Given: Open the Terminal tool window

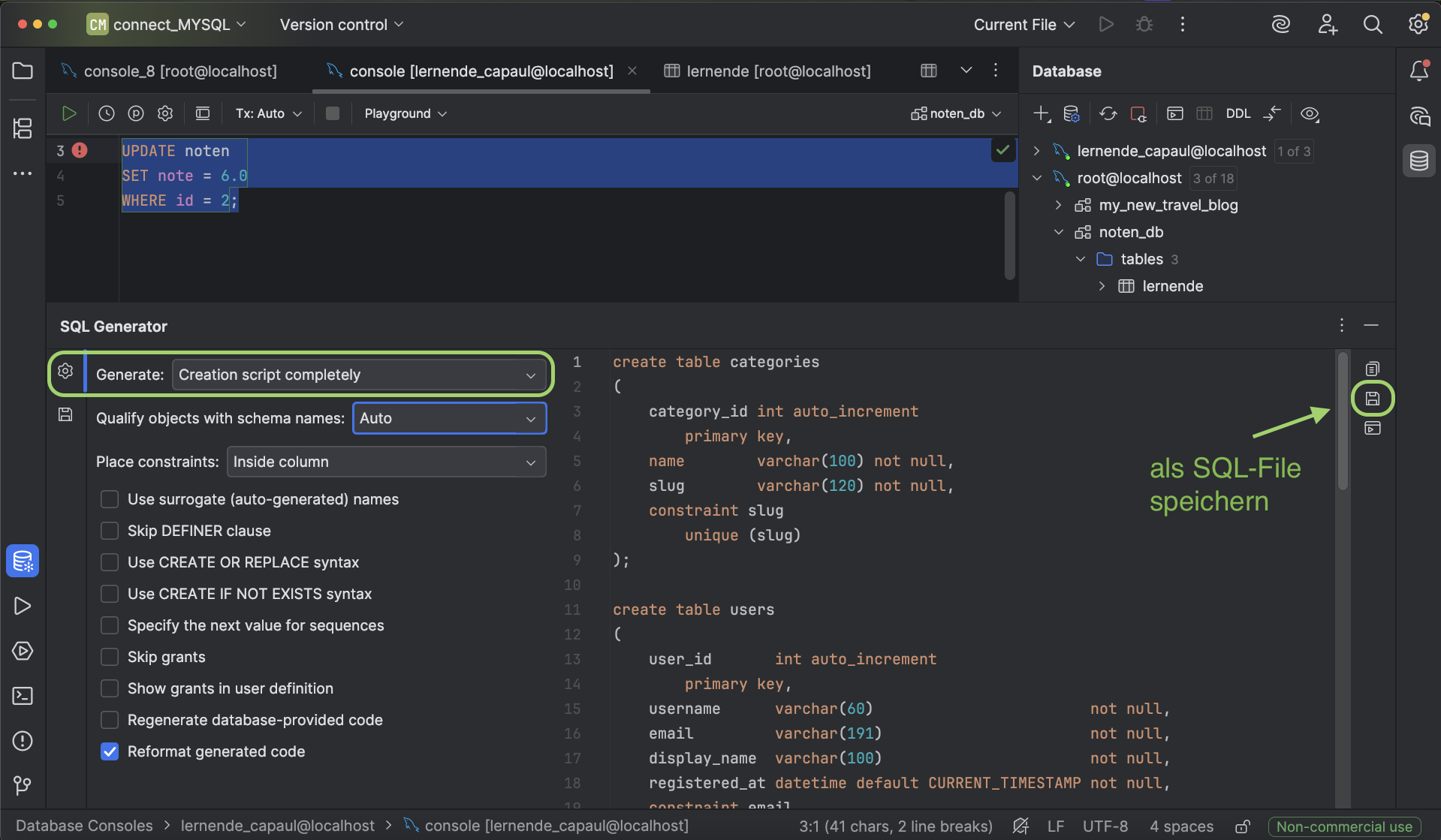Looking at the screenshot, I should tap(23, 696).
